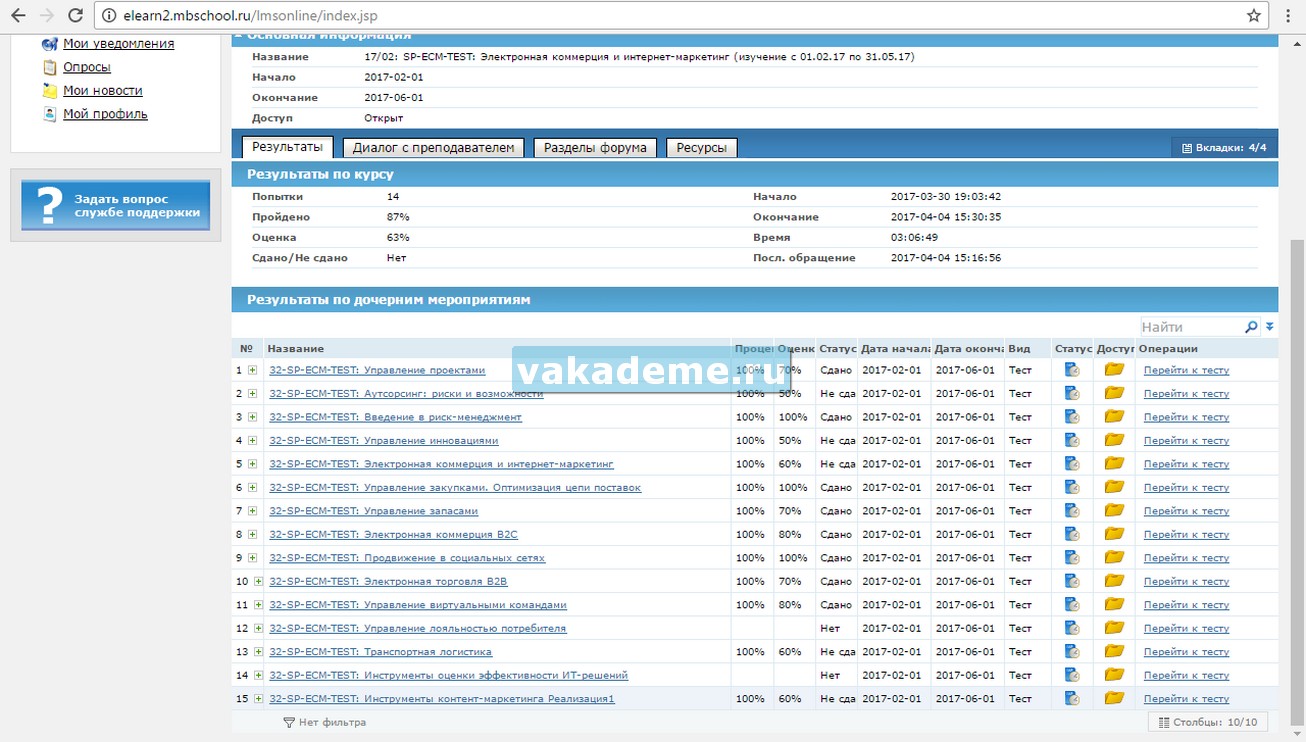Switch to Диалог с преподавателем tab

[x=433, y=148]
